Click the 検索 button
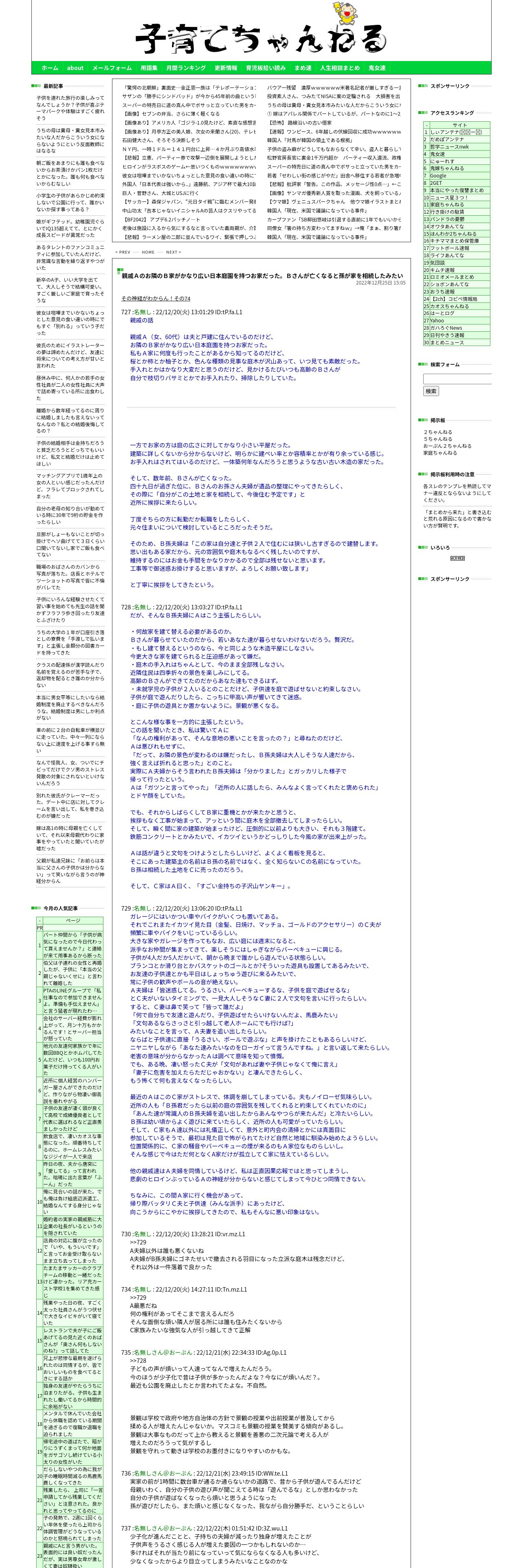The width and height of the screenshot is (523, 1568). (x=431, y=392)
